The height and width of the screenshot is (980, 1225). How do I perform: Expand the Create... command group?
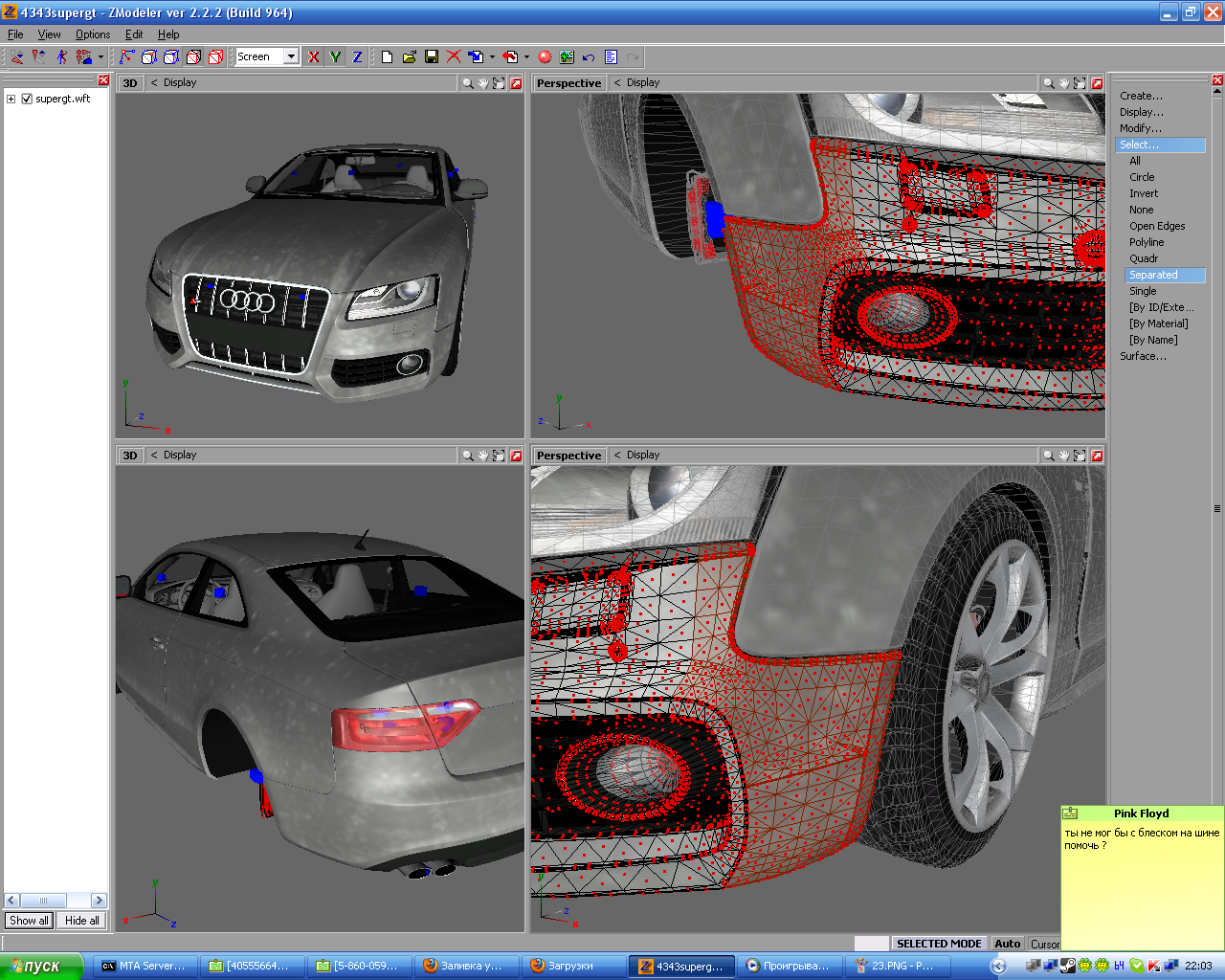pyautogui.click(x=1141, y=96)
